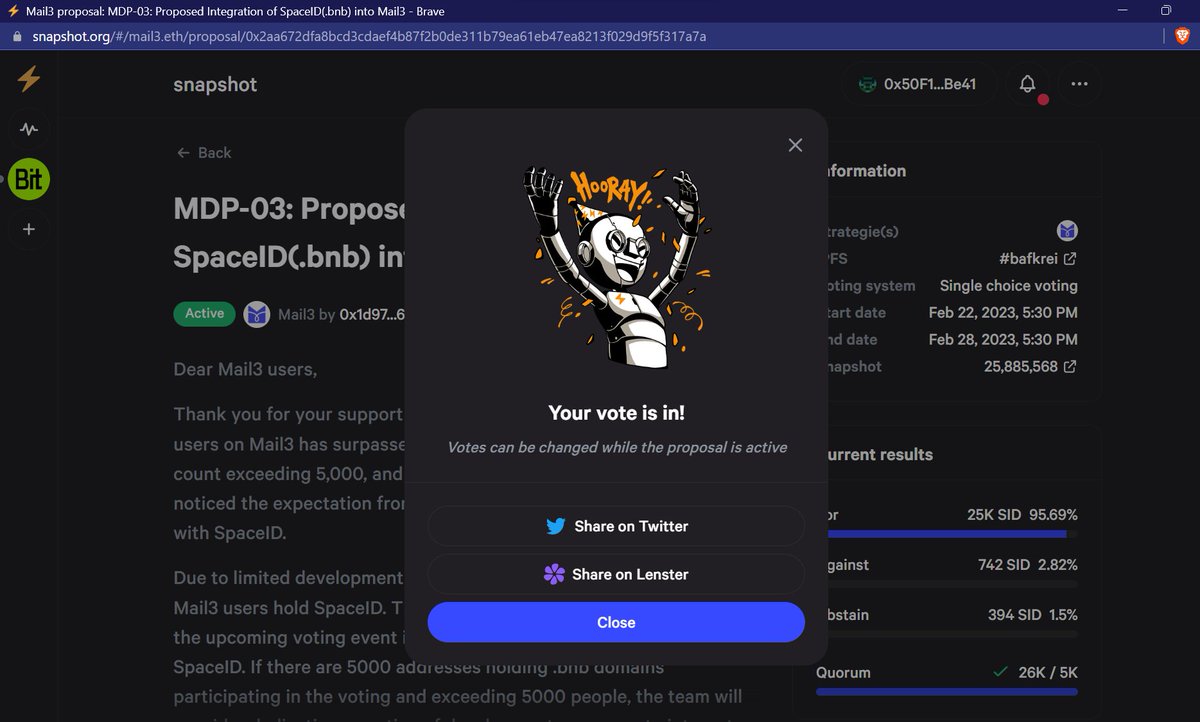1200x722 pixels.
Task: Click start date Feb 22, 2023, 5:30 PM
Action: 1003,312
